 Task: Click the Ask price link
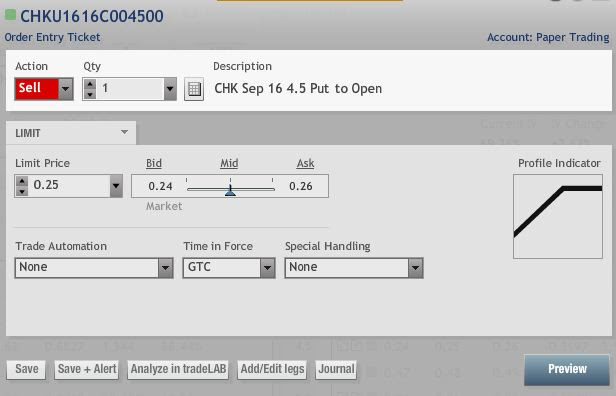305,163
